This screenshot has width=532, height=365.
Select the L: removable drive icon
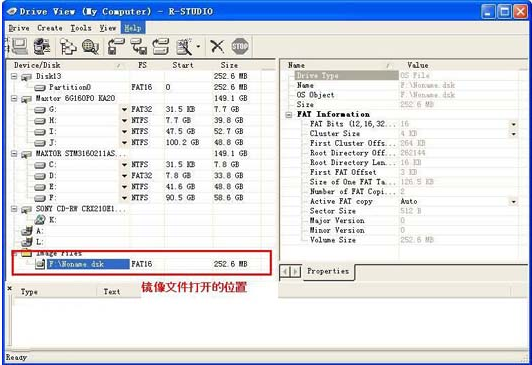26,242
